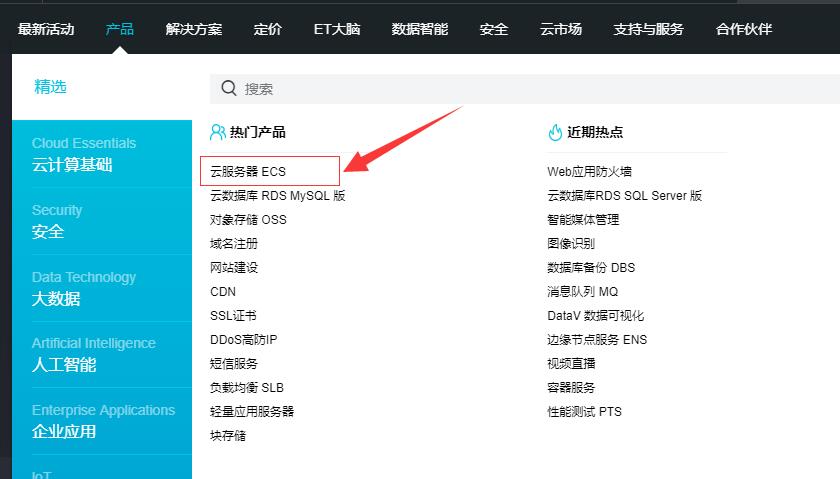Open the 产品 menu tab

click(119, 29)
